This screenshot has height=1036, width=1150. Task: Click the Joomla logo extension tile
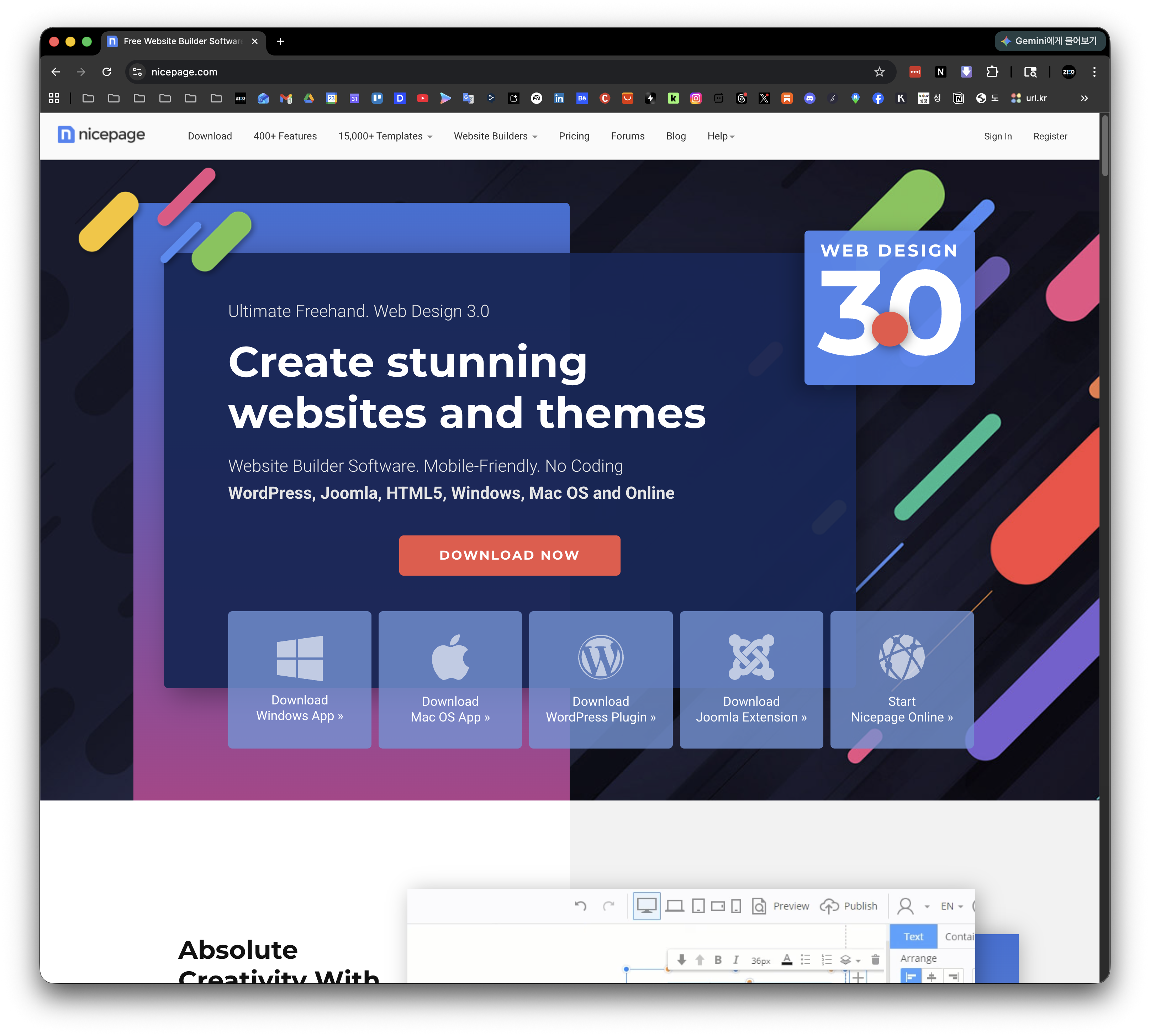tap(751, 680)
